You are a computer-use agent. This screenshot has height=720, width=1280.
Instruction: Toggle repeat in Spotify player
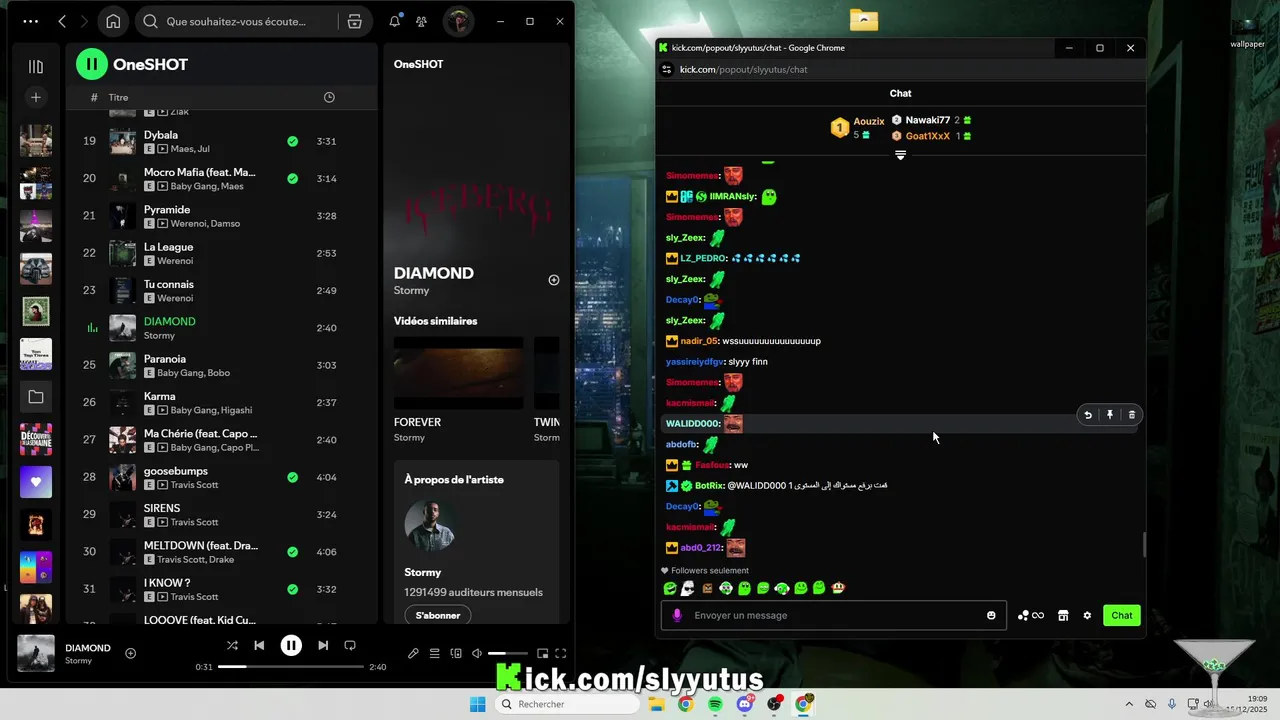coord(350,645)
